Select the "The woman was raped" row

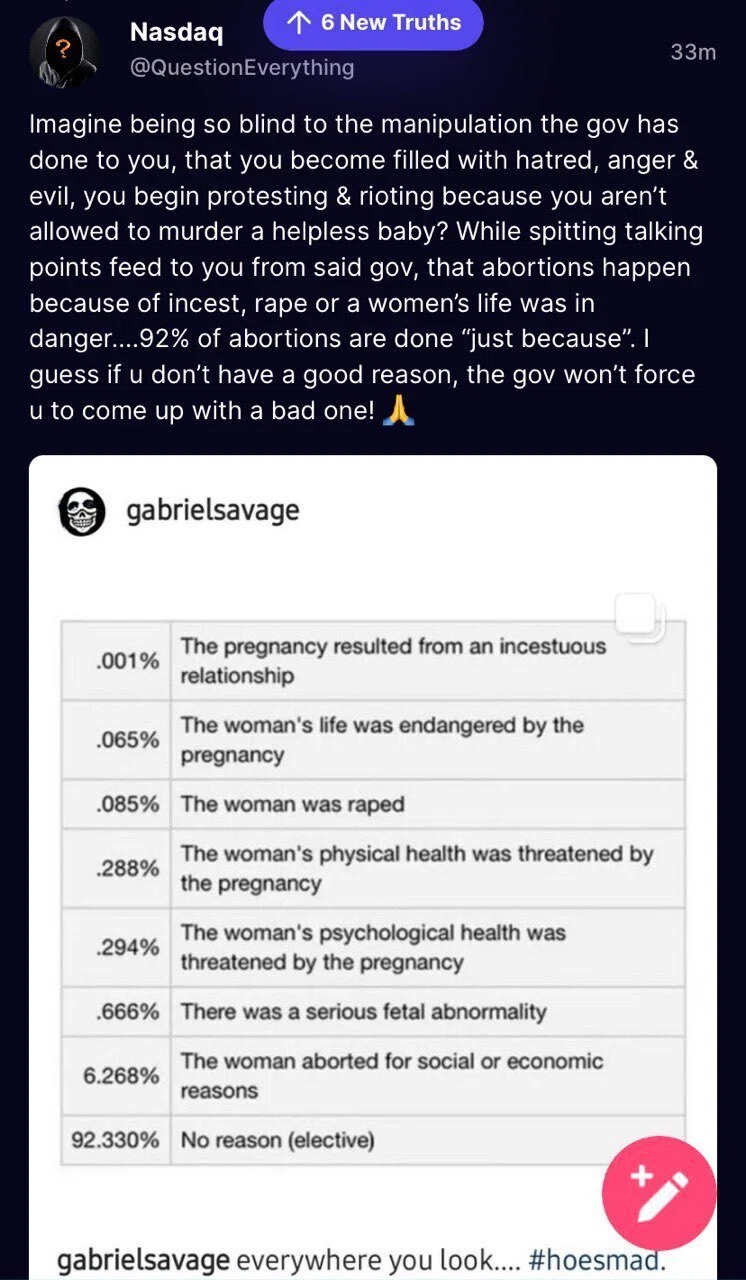[x=373, y=804]
